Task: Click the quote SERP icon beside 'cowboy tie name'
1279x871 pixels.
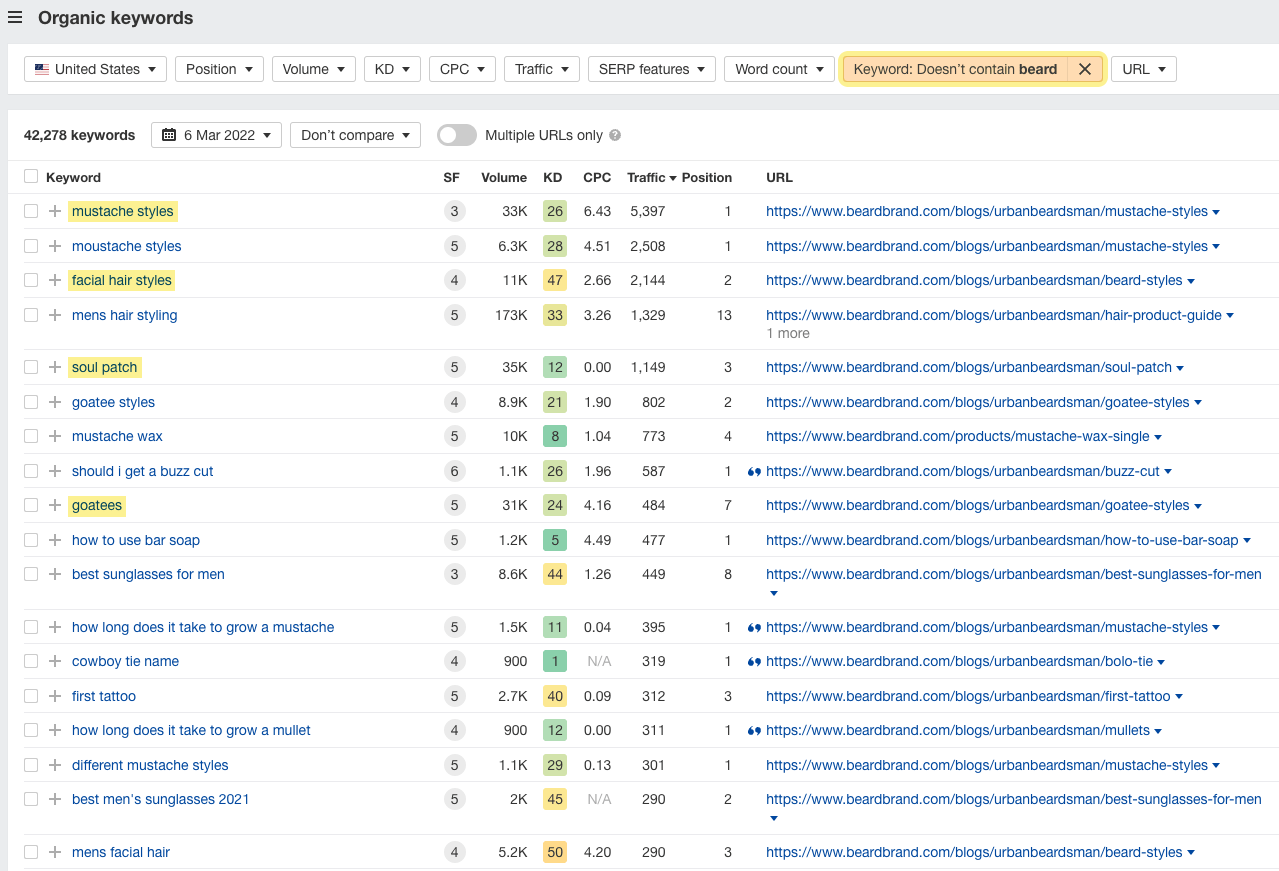Action: 753,661
